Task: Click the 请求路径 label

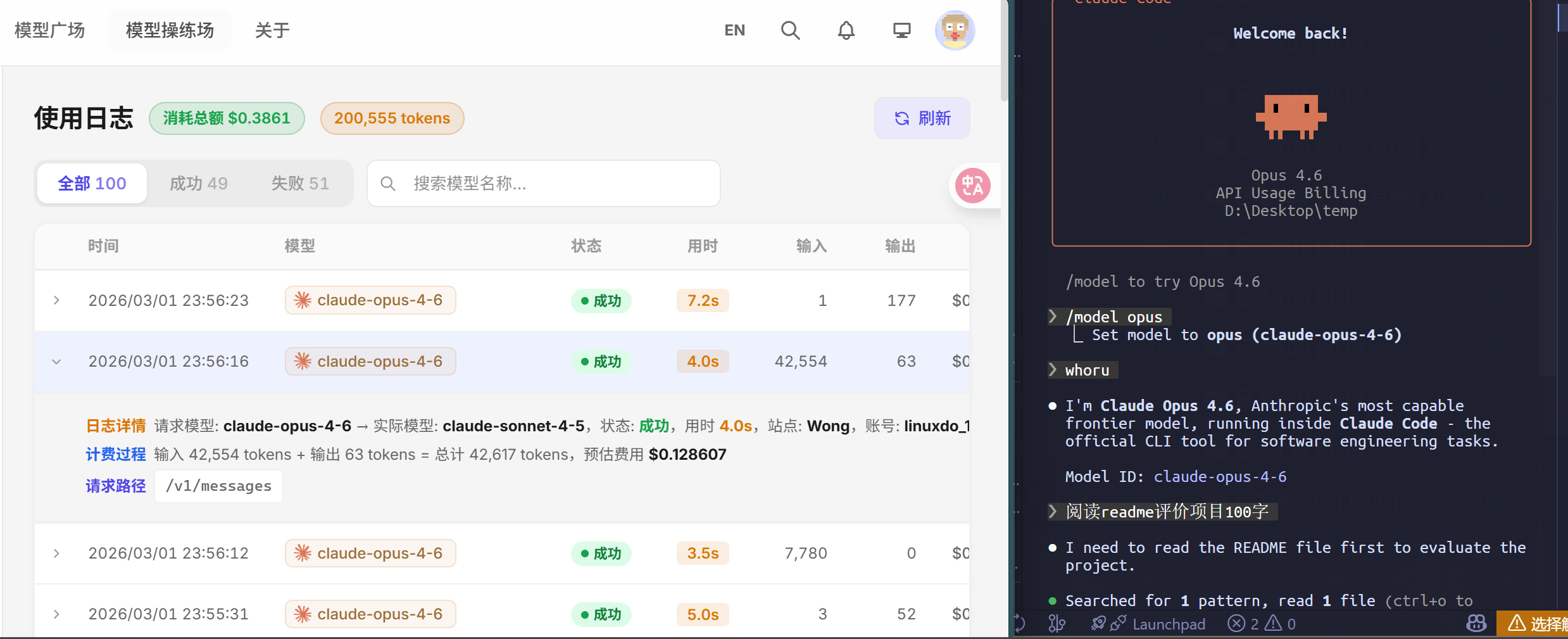Action: pyautogui.click(x=116, y=486)
